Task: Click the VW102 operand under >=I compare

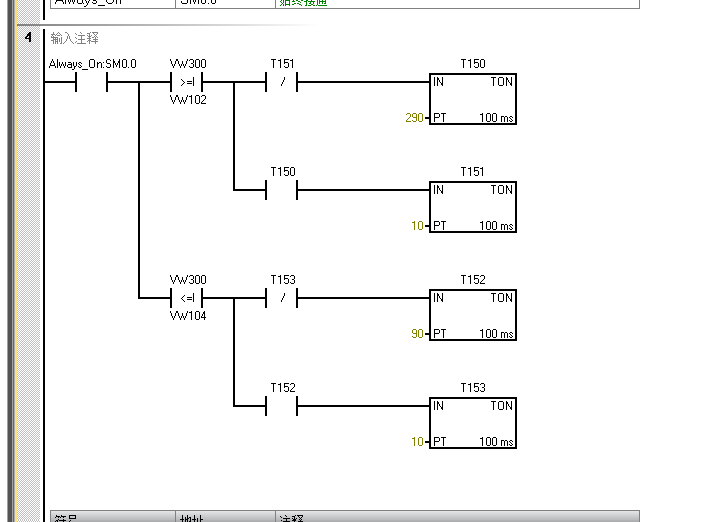Action: pos(188,99)
